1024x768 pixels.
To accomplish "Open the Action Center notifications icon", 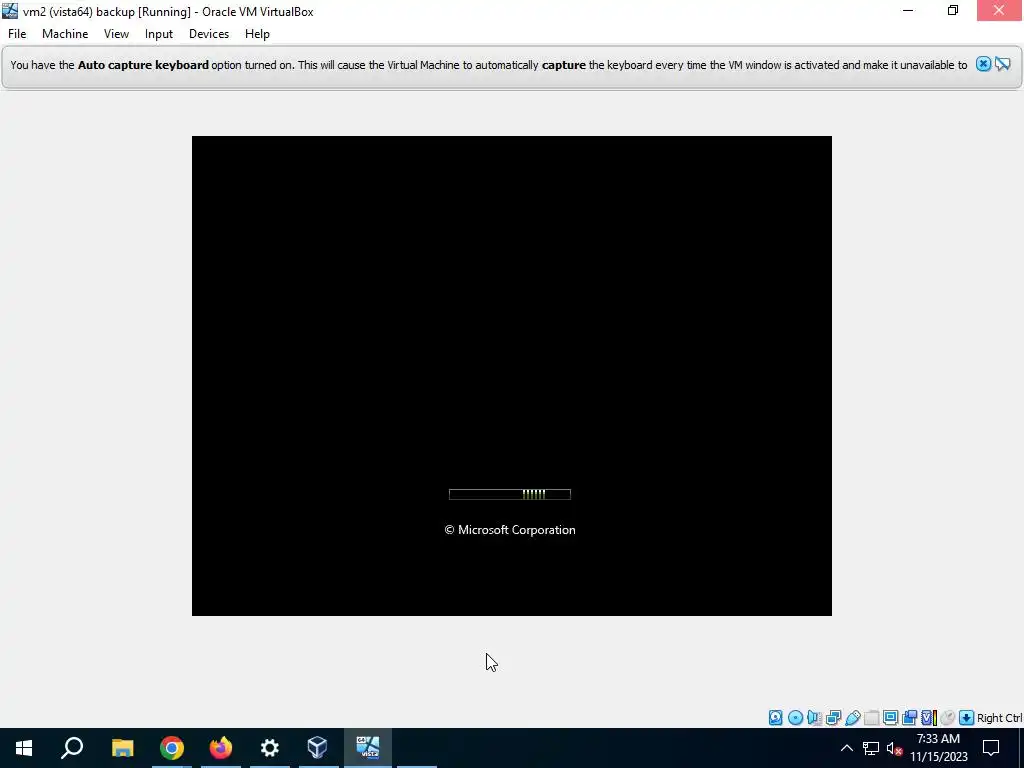I will click(991, 748).
